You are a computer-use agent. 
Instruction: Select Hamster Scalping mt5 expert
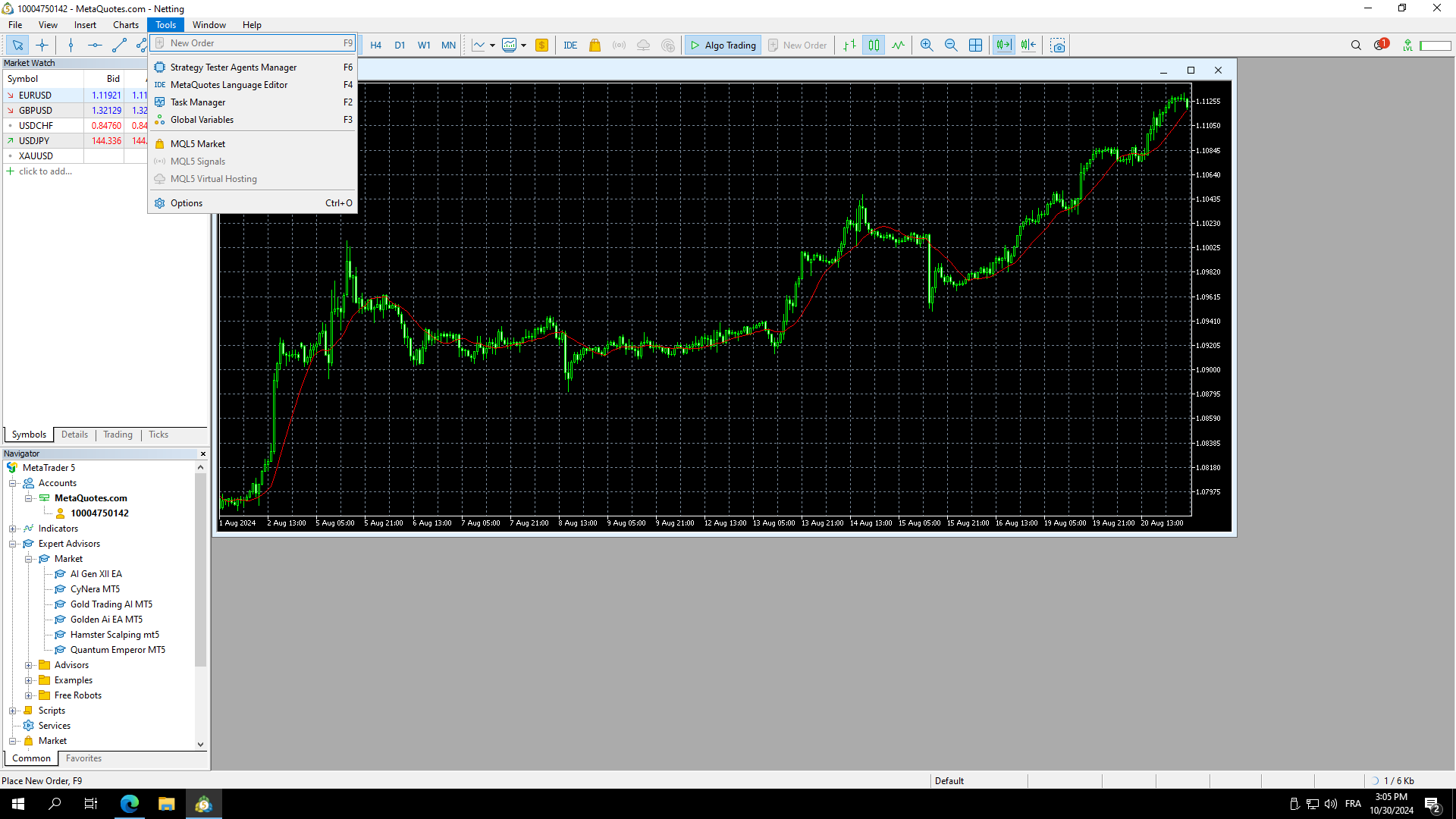point(115,635)
